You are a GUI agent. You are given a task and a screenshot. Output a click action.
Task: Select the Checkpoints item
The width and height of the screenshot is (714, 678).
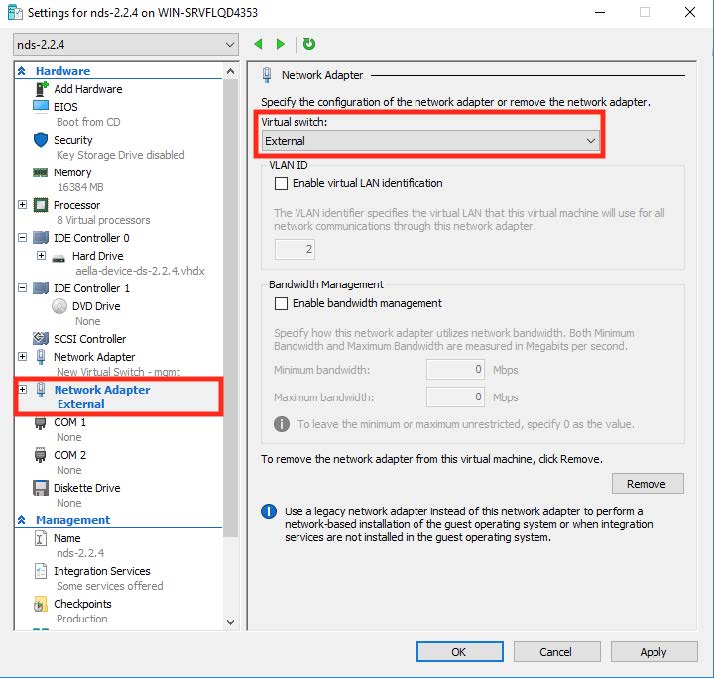[82, 604]
